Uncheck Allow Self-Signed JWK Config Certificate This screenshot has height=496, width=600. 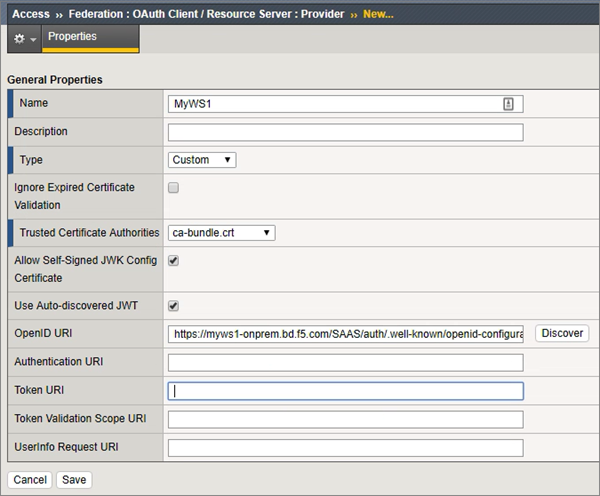click(174, 261)
